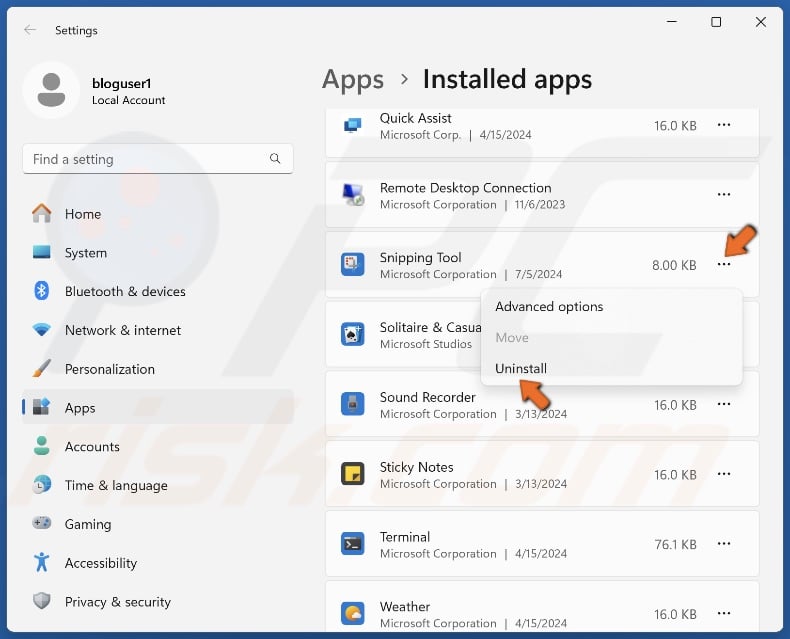This screenshot has height=639, width=790.
Task: Minimize the Settings window
Action: point(672,22)
